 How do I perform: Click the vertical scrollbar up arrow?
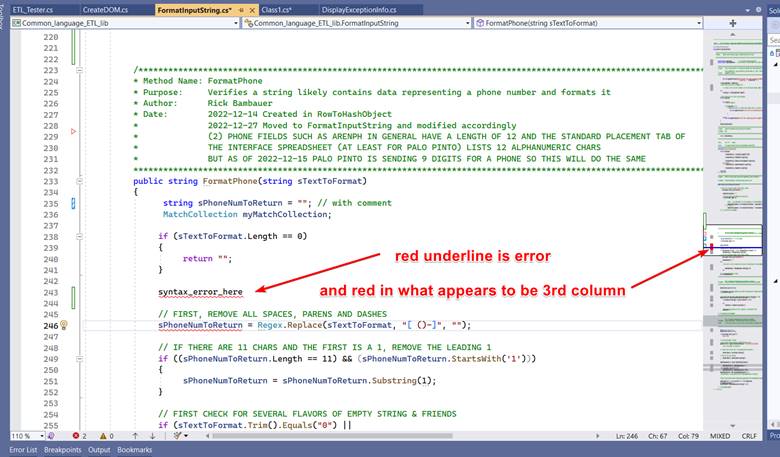coord(733,34)
